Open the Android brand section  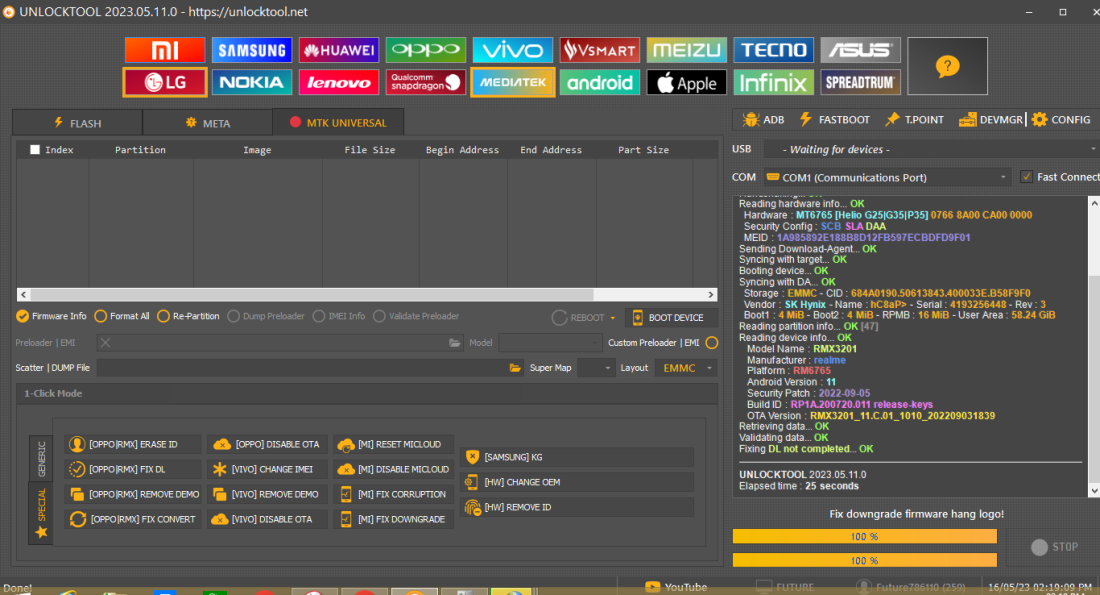600,82
